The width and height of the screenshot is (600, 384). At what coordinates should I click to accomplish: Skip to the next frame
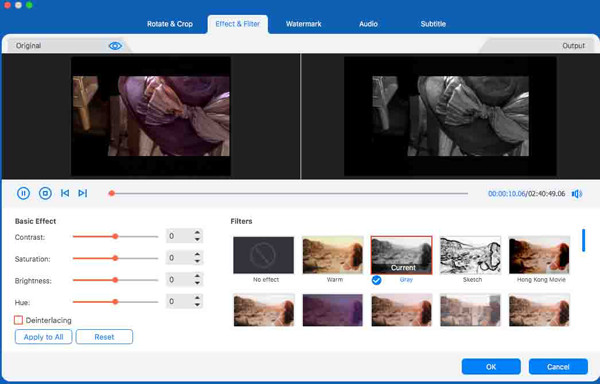tap(83, 193)
